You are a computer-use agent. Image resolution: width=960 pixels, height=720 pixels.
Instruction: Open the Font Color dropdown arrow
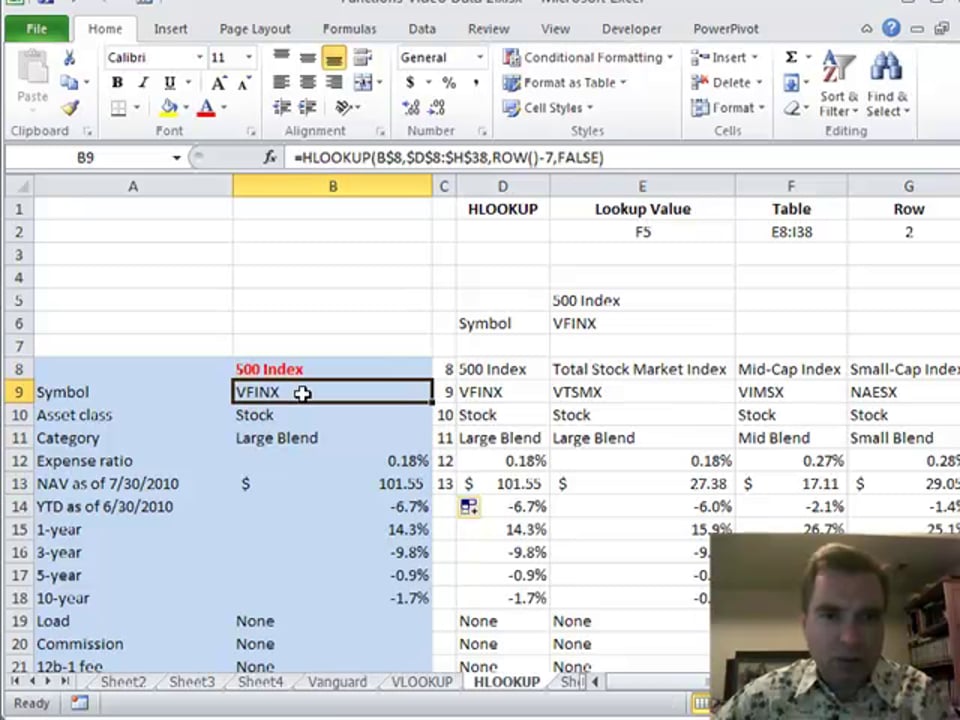point(224,108)
